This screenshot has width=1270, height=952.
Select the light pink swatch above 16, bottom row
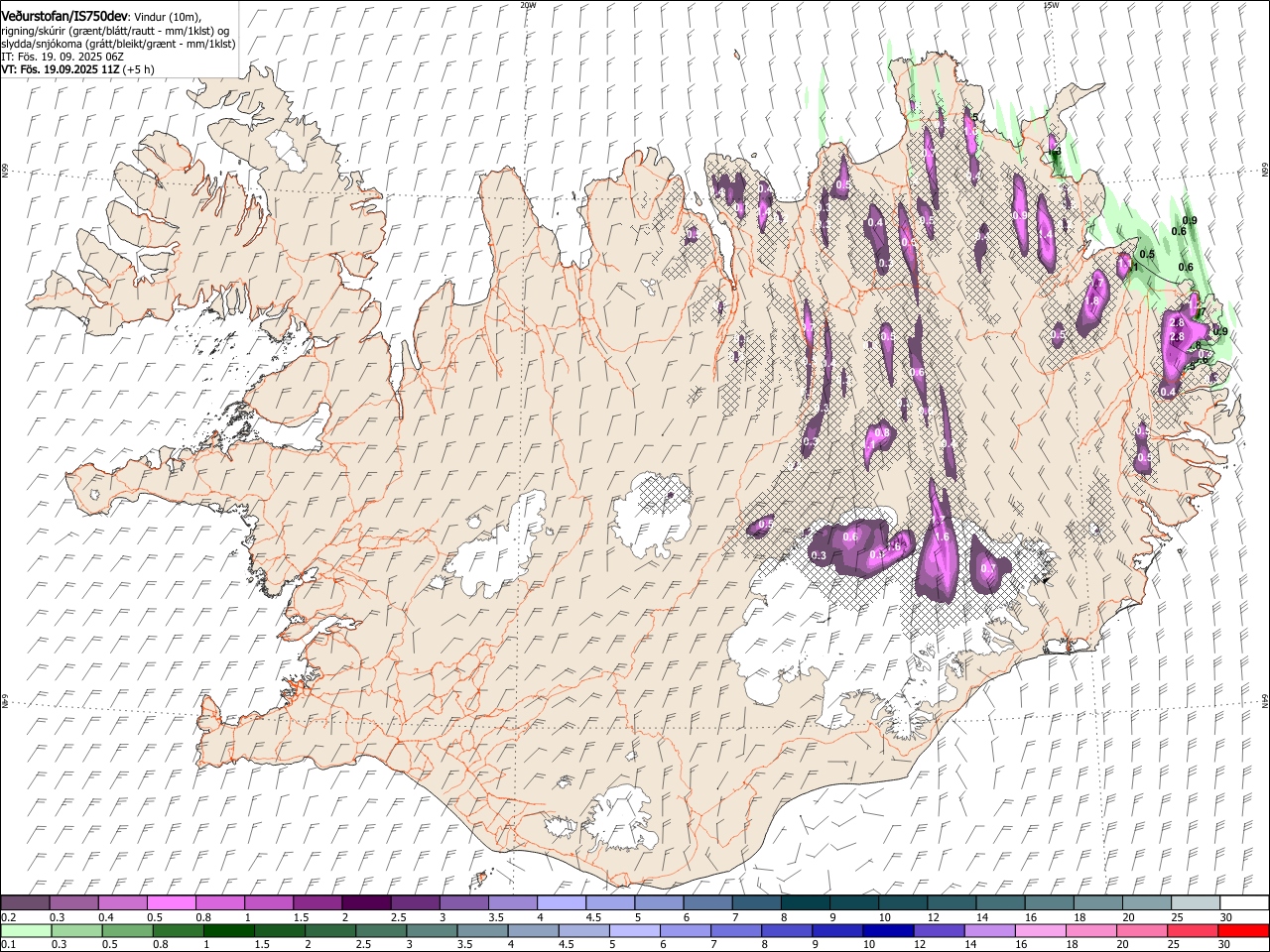click(1040, 931)
